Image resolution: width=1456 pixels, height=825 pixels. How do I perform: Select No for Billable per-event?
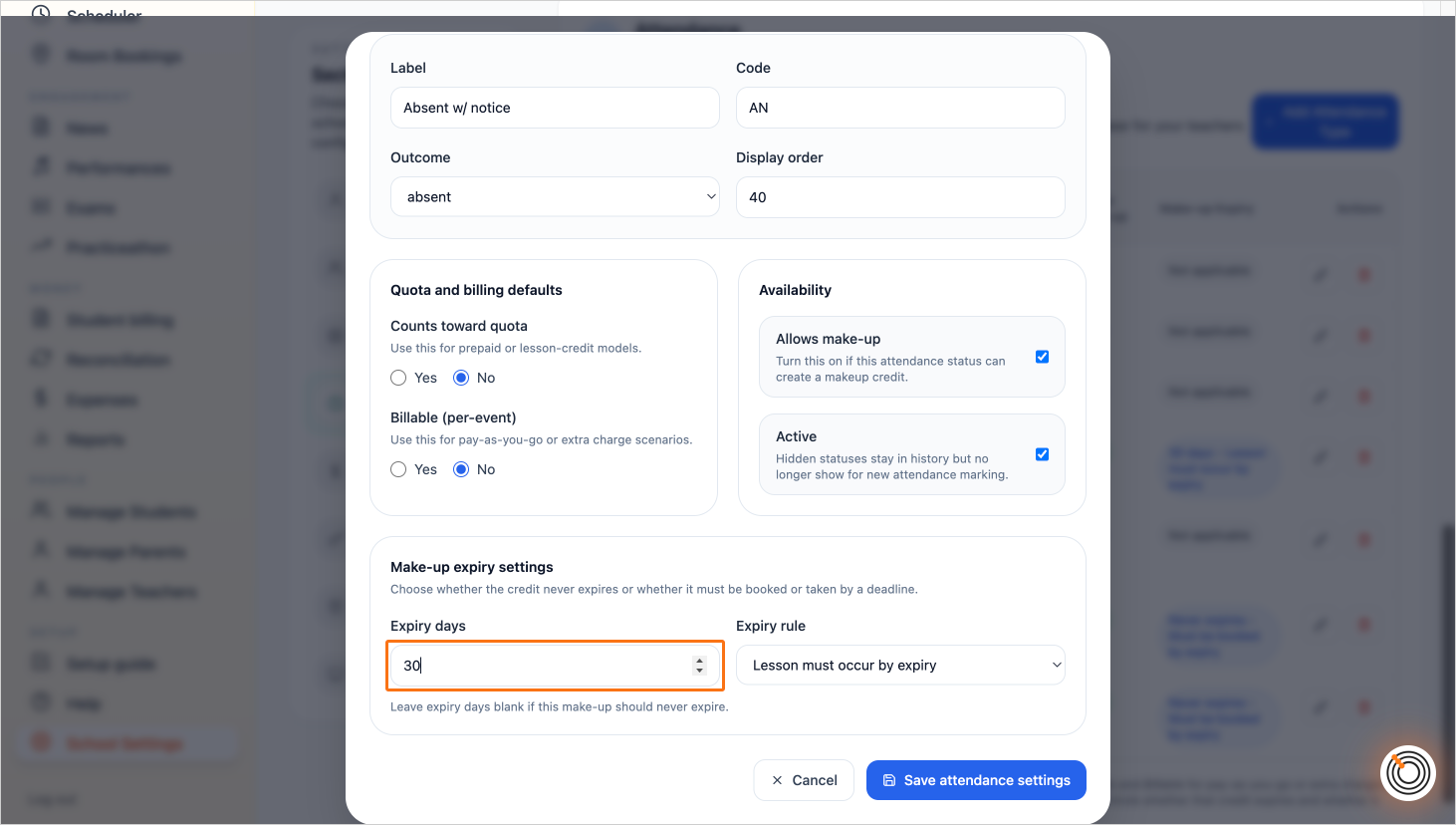pyautogui.click(x=461, y=469)
